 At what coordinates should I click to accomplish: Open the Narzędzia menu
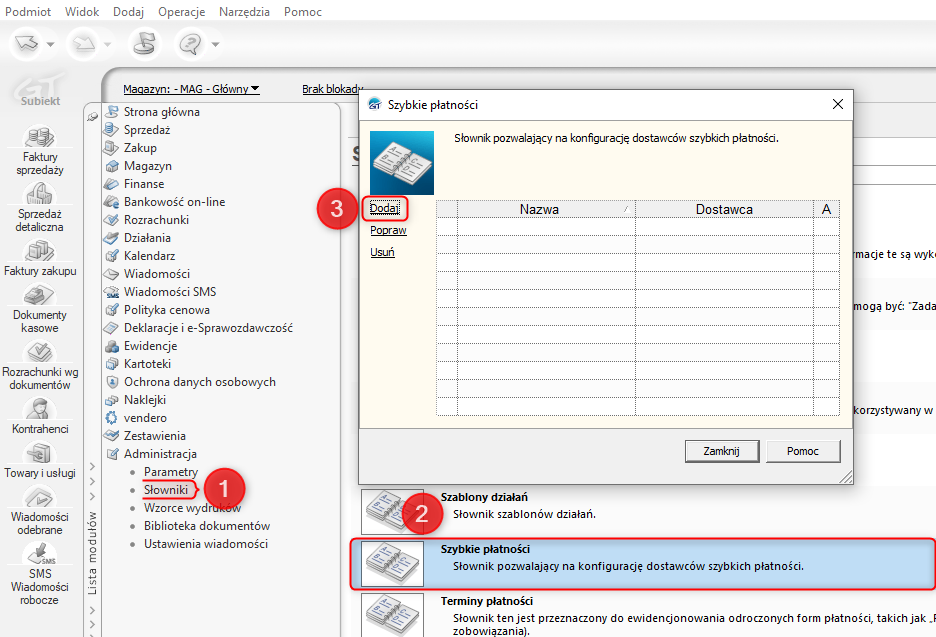point(244,11)
